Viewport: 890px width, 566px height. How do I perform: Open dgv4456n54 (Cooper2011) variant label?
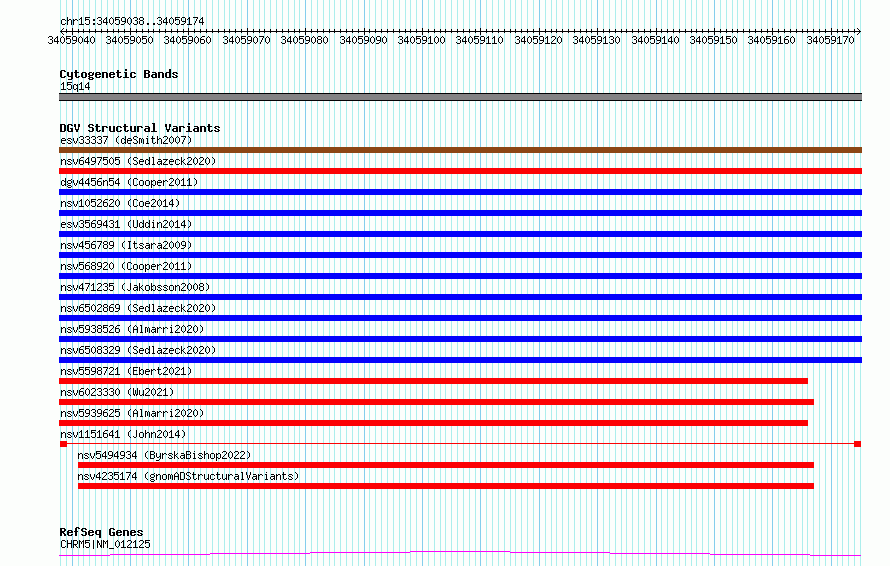point(129,182)
